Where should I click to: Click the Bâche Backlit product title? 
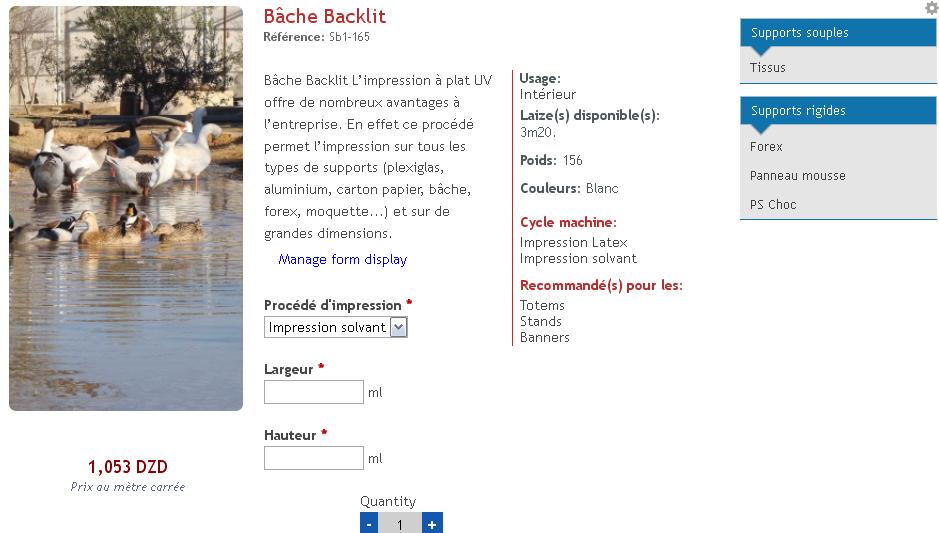[x=324, y=16]
